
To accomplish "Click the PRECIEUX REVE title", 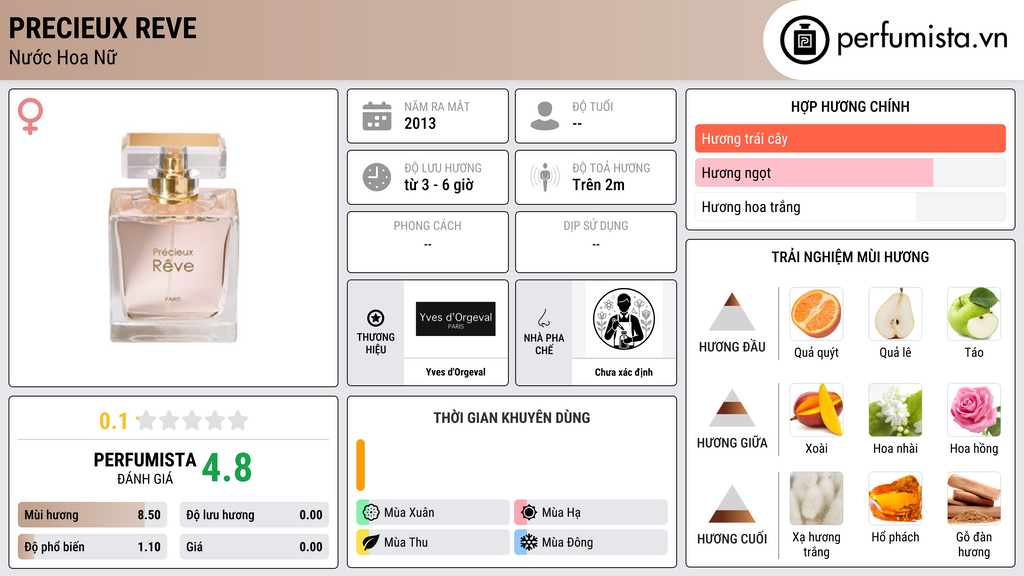I will click(103, 28).
